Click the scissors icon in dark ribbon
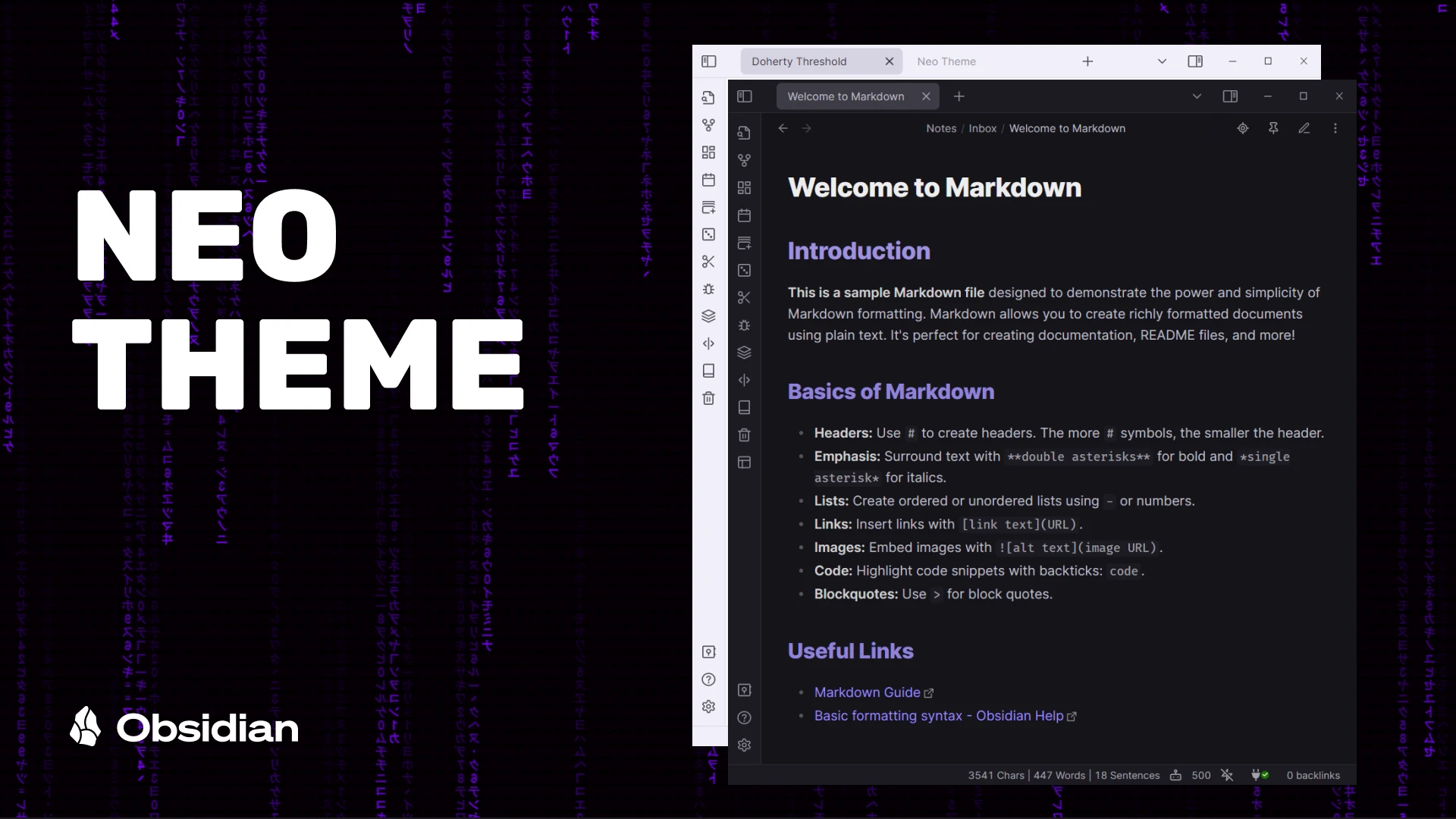Image resolution: width=1456 pixels, height=819 pixels. pyautogui.click(x=744, y=298)
